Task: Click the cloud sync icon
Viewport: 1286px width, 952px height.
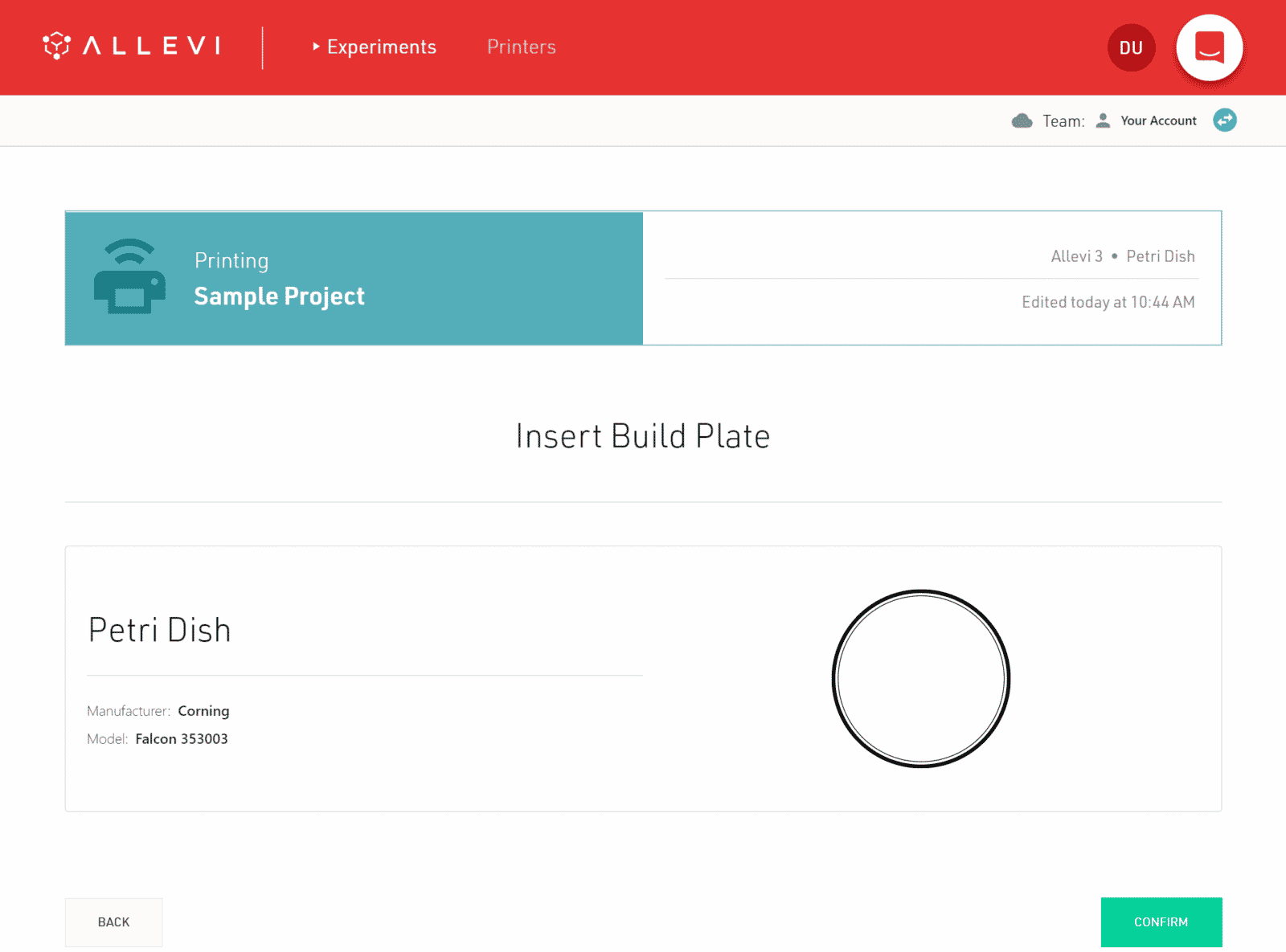Action: tap(1022, 121)
